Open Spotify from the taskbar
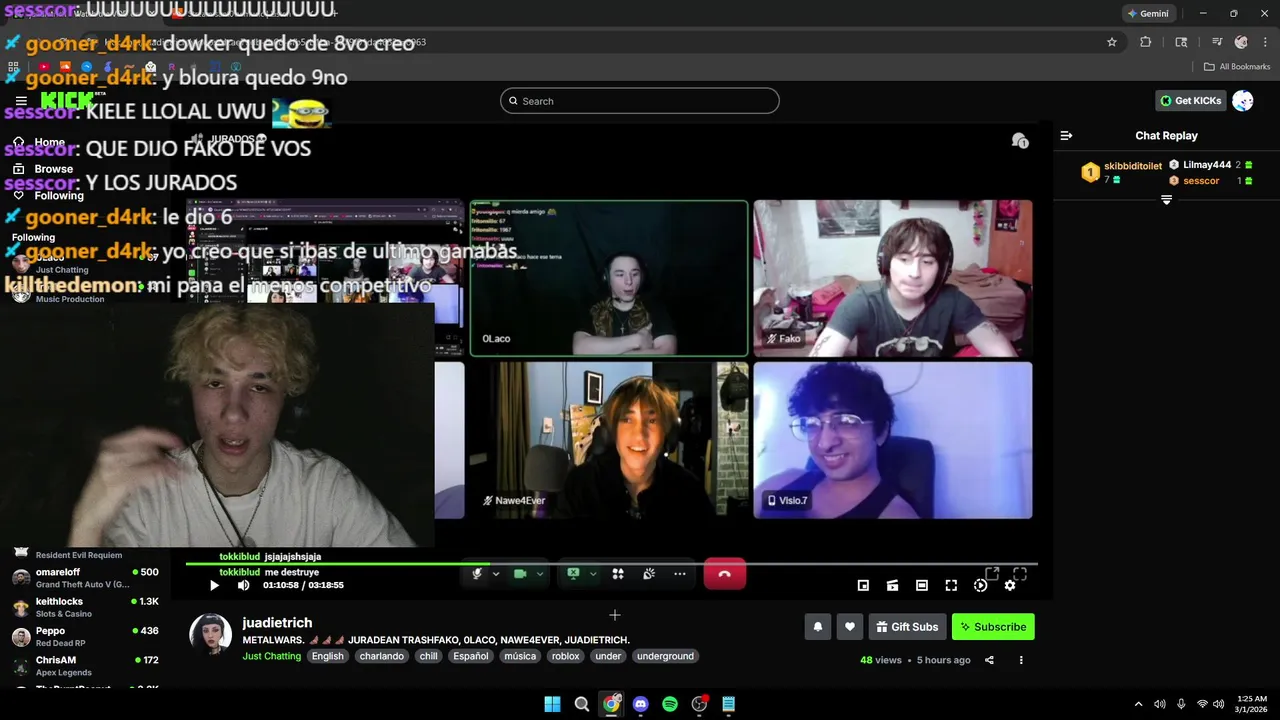 [x=670, y=704]
